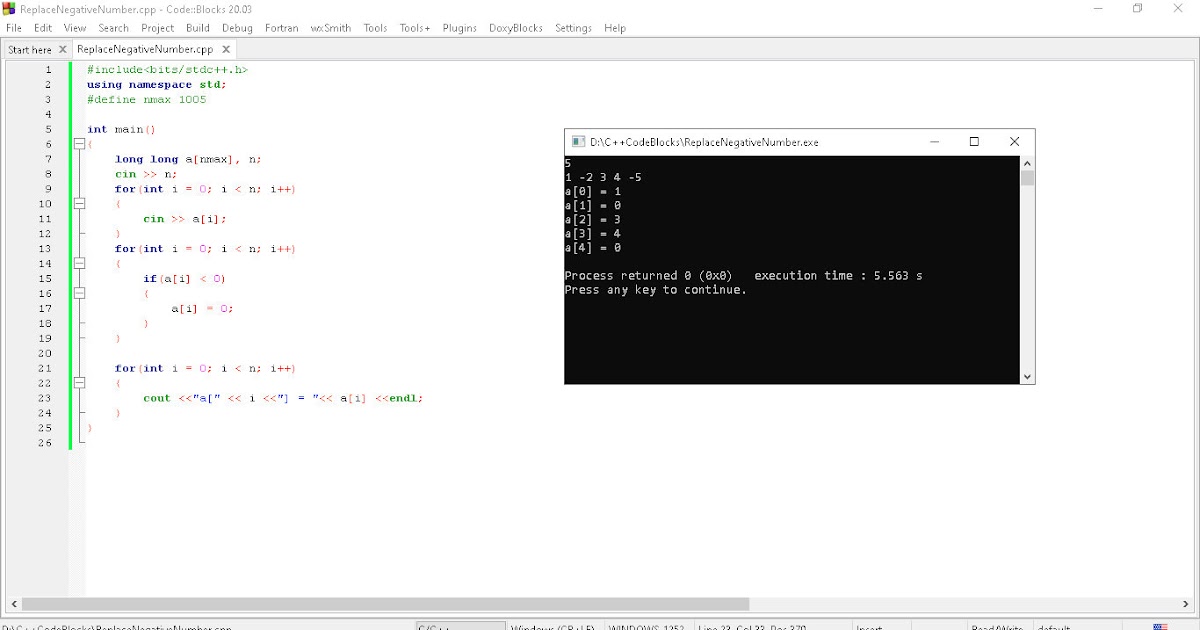Viewport: 1200px width, 630px height.
Task: Click the scroll-down arrow on console scrollbar
Action: click(1027, 376)
